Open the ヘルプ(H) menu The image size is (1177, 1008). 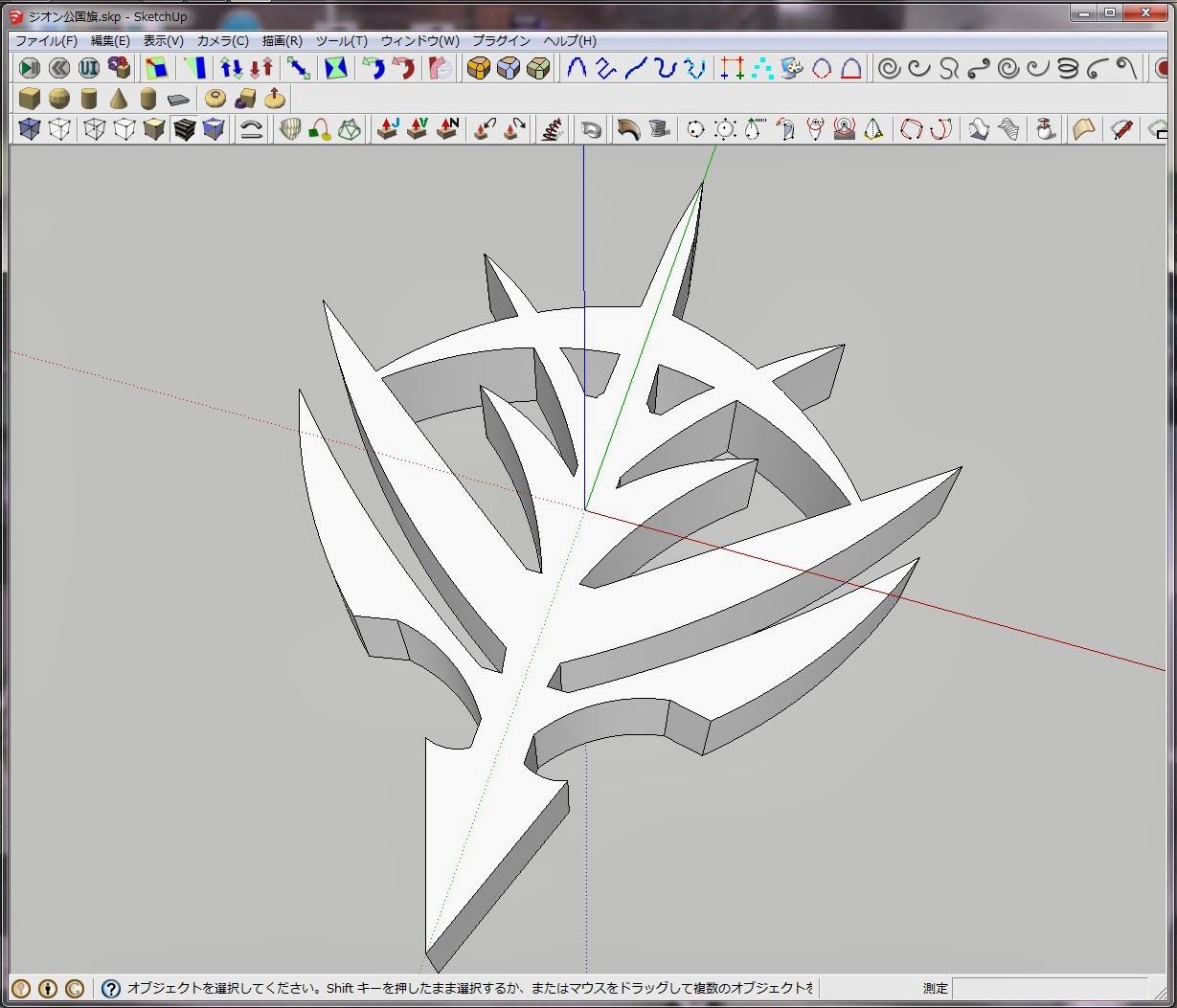click(x=570, y=41)
